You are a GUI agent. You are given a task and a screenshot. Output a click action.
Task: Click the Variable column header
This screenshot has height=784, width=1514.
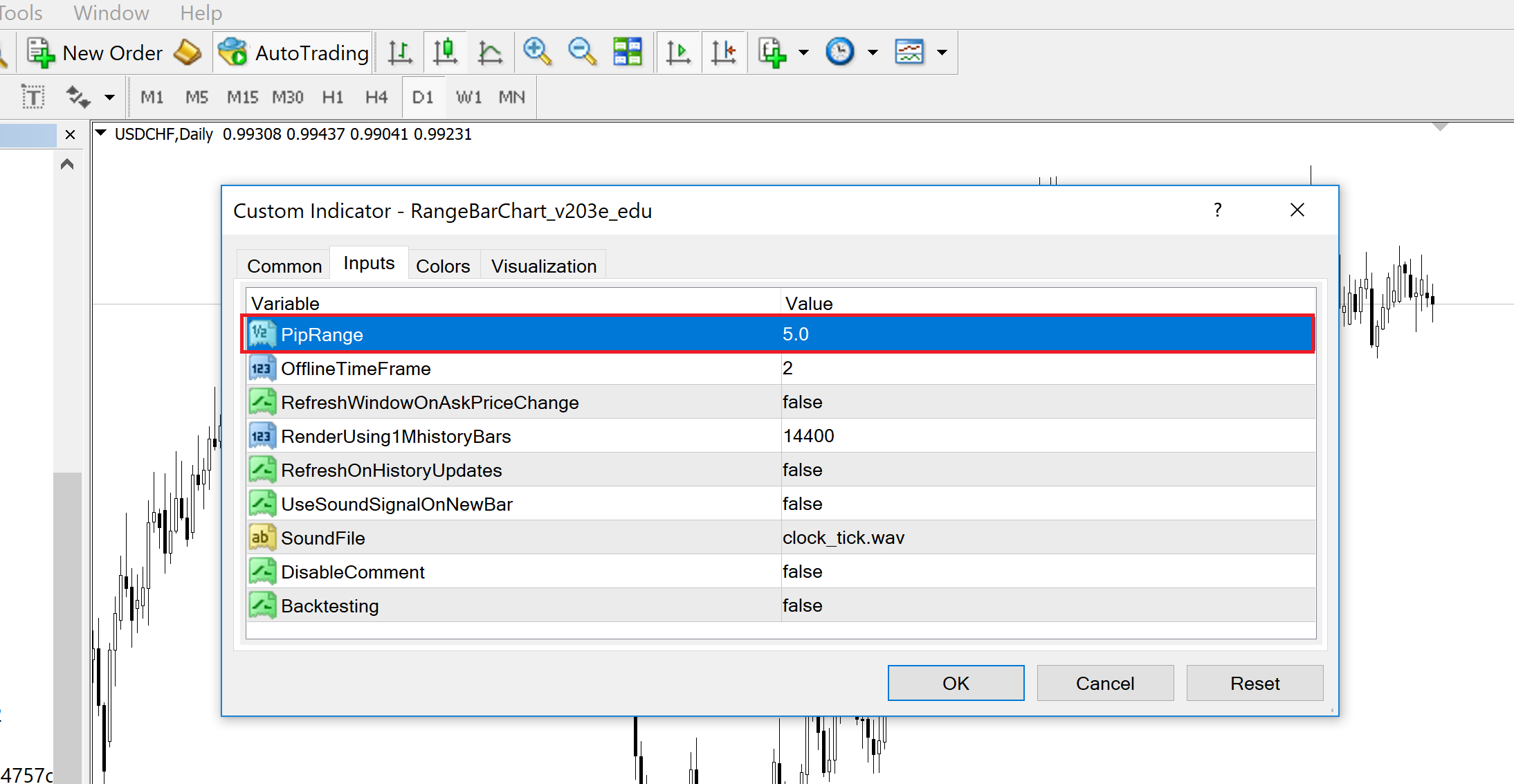point(513,303)
